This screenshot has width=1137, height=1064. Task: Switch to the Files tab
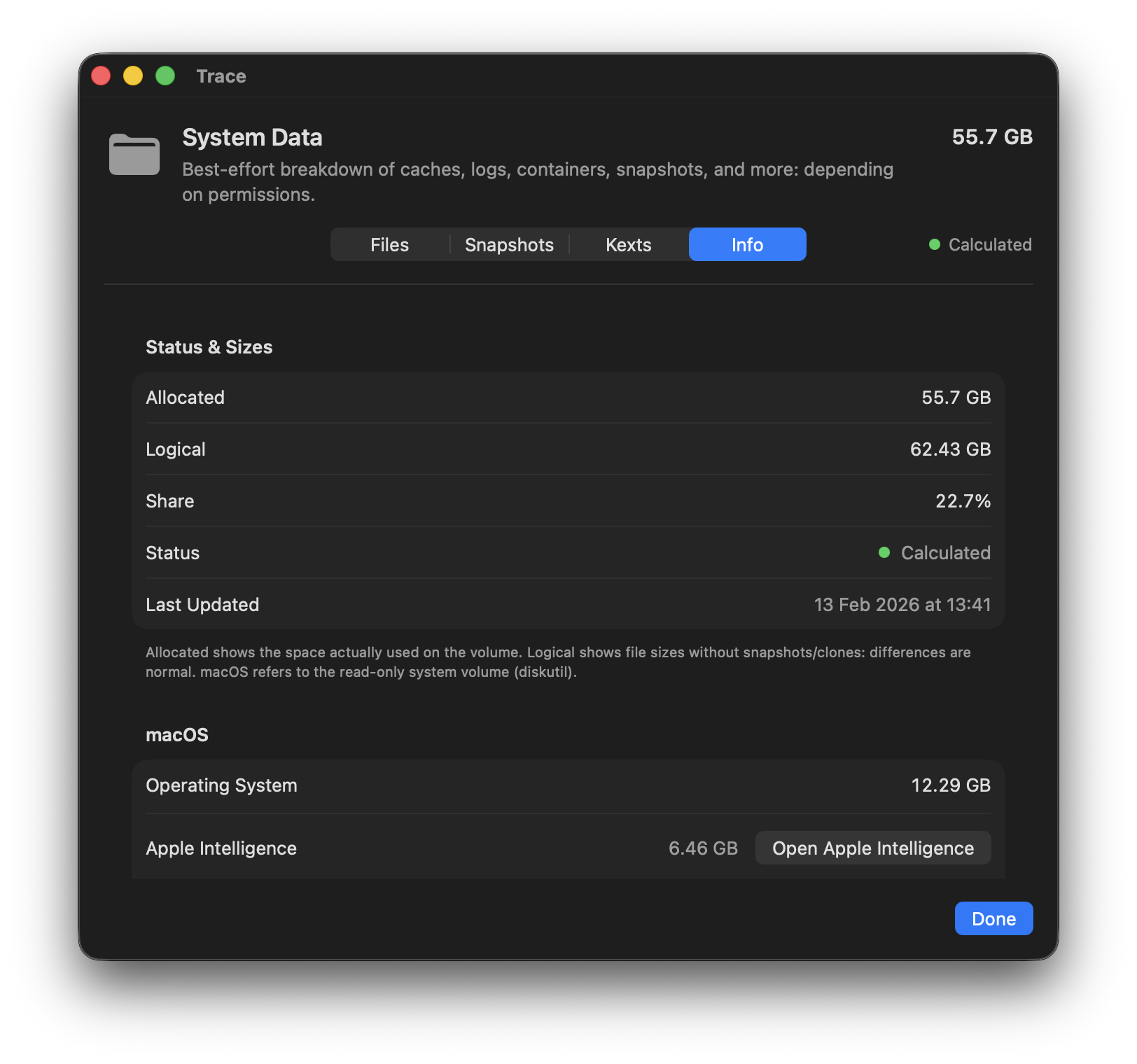(x=389, y=245)
